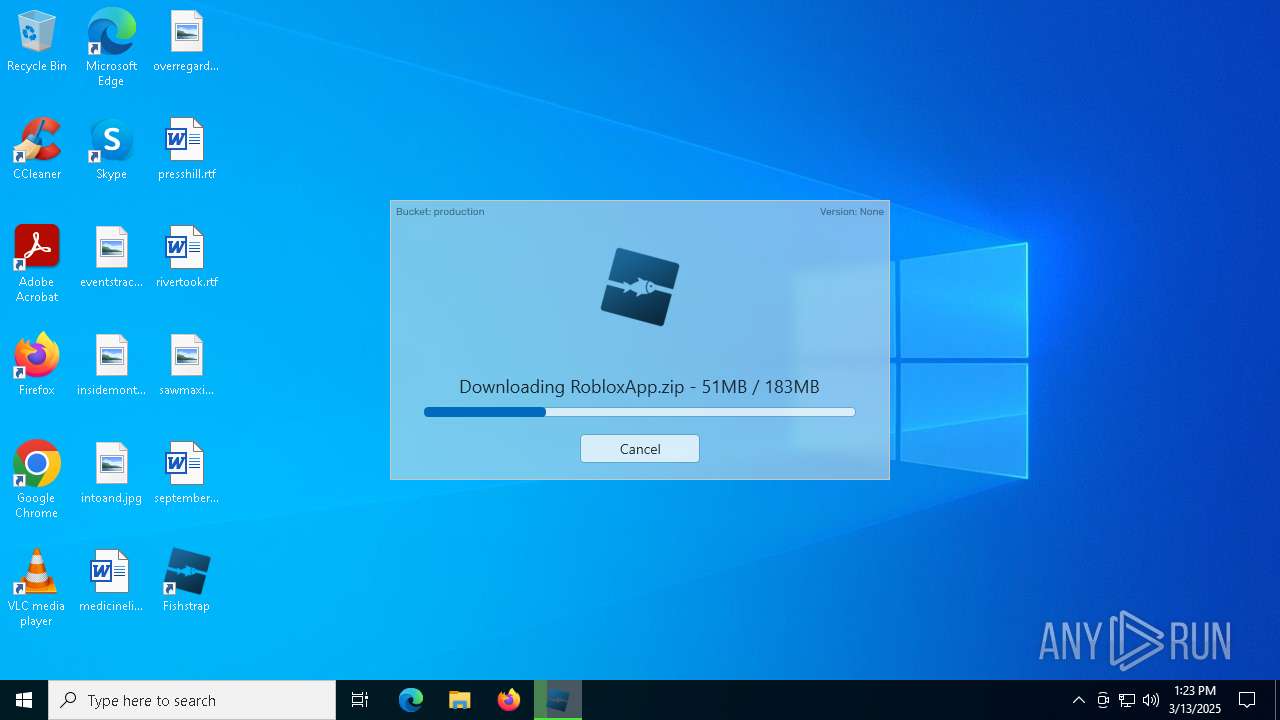The image size is (1280, 720).
Task: Select the Fishstrap desktop shortcut
Action: pyautogui.click(x=186, y=582)
